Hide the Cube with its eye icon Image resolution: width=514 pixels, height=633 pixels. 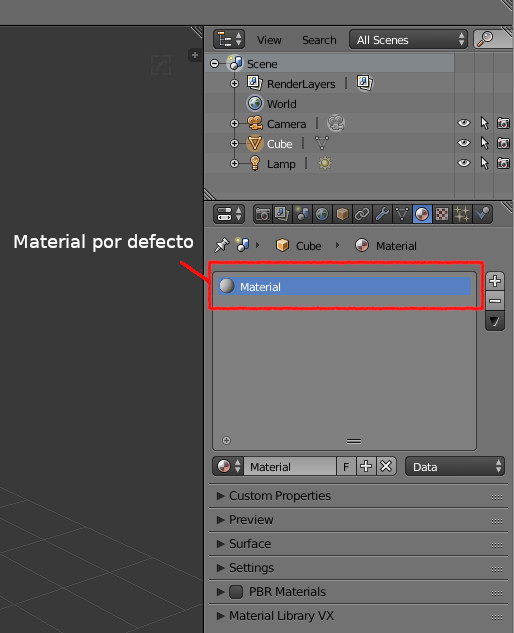pyautogui.click(x=464, y=143)
